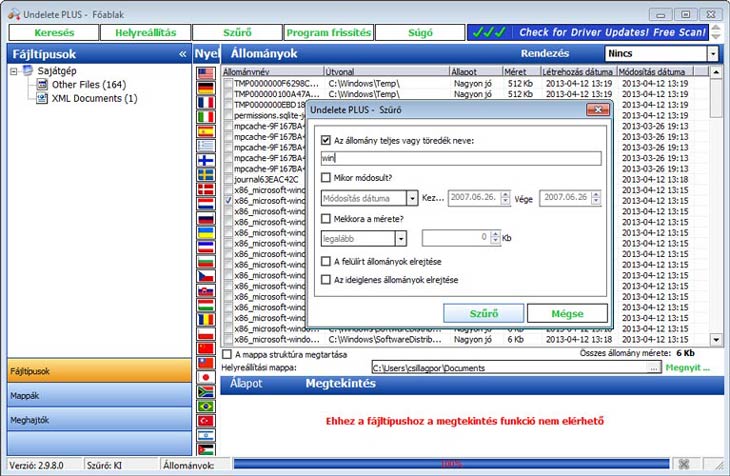The height and width of the screenshot is (476, 730).
Task: Uncheck the checked x86_microsoft-wind file row
Action: (x=228, y=201)
